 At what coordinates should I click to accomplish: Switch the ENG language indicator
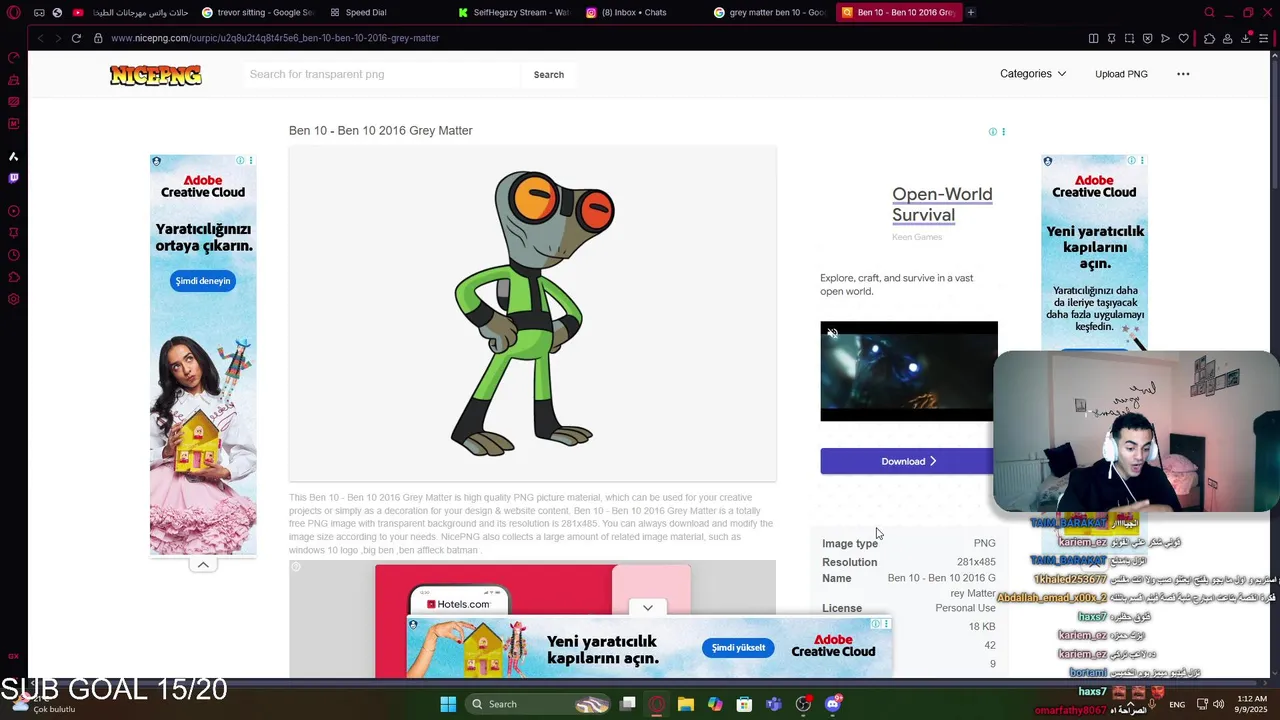(1177, 704)
